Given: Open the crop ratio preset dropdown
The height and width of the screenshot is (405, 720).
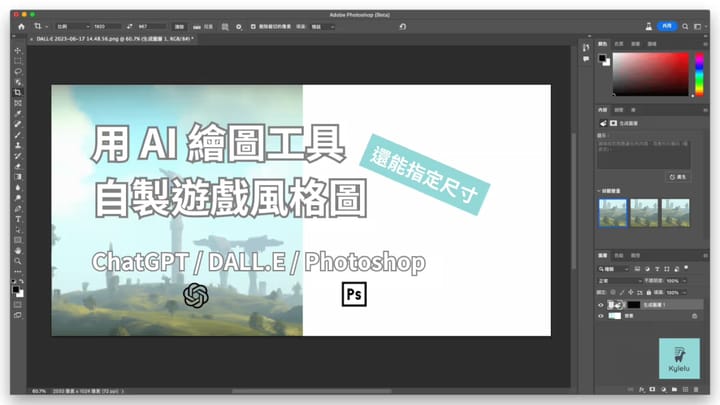Looking at the screenshot, I should point(80,28).
